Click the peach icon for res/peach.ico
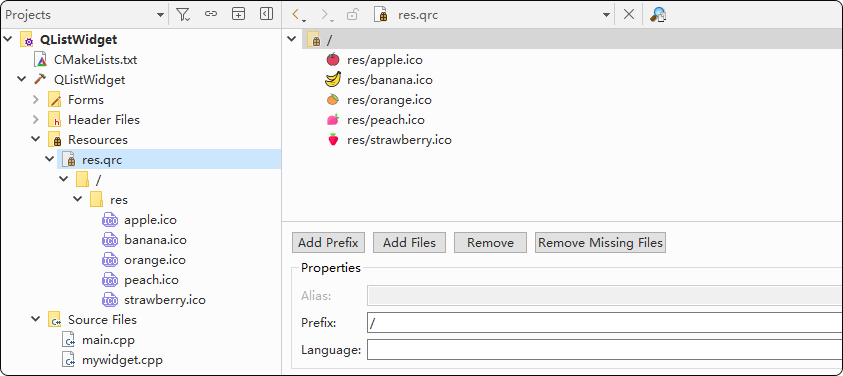The width and height of the screenshot is (843, 376). click(x=333, y=119)
